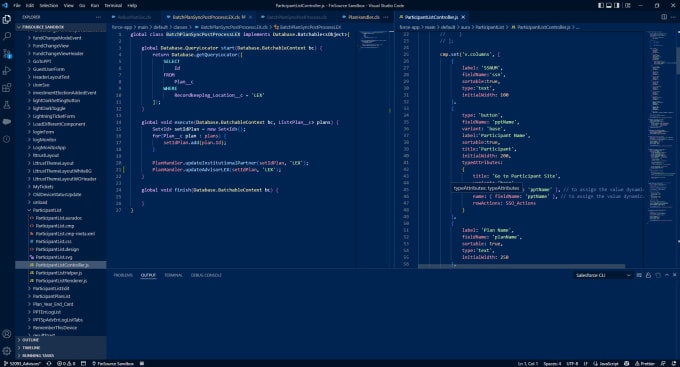This screenshot has height=367, width=680.
Task: Toggle the primary side bar
Action: click(601, 6)
